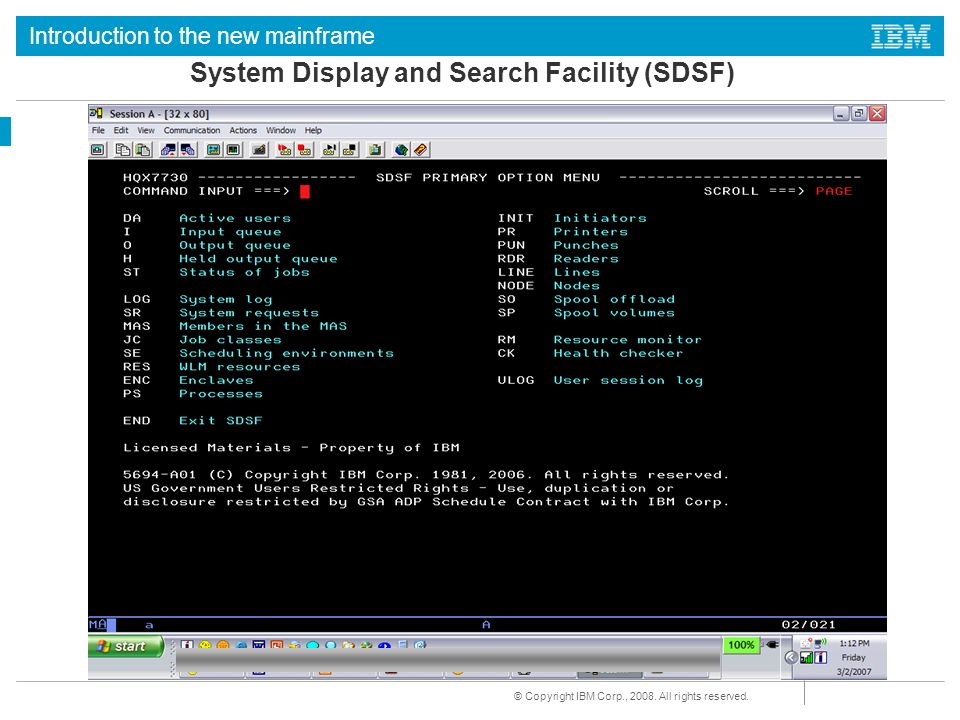This screenshot has height=720, width=960.
Task: Click the 'Enclaves' option text
Action: coord(216,380)
